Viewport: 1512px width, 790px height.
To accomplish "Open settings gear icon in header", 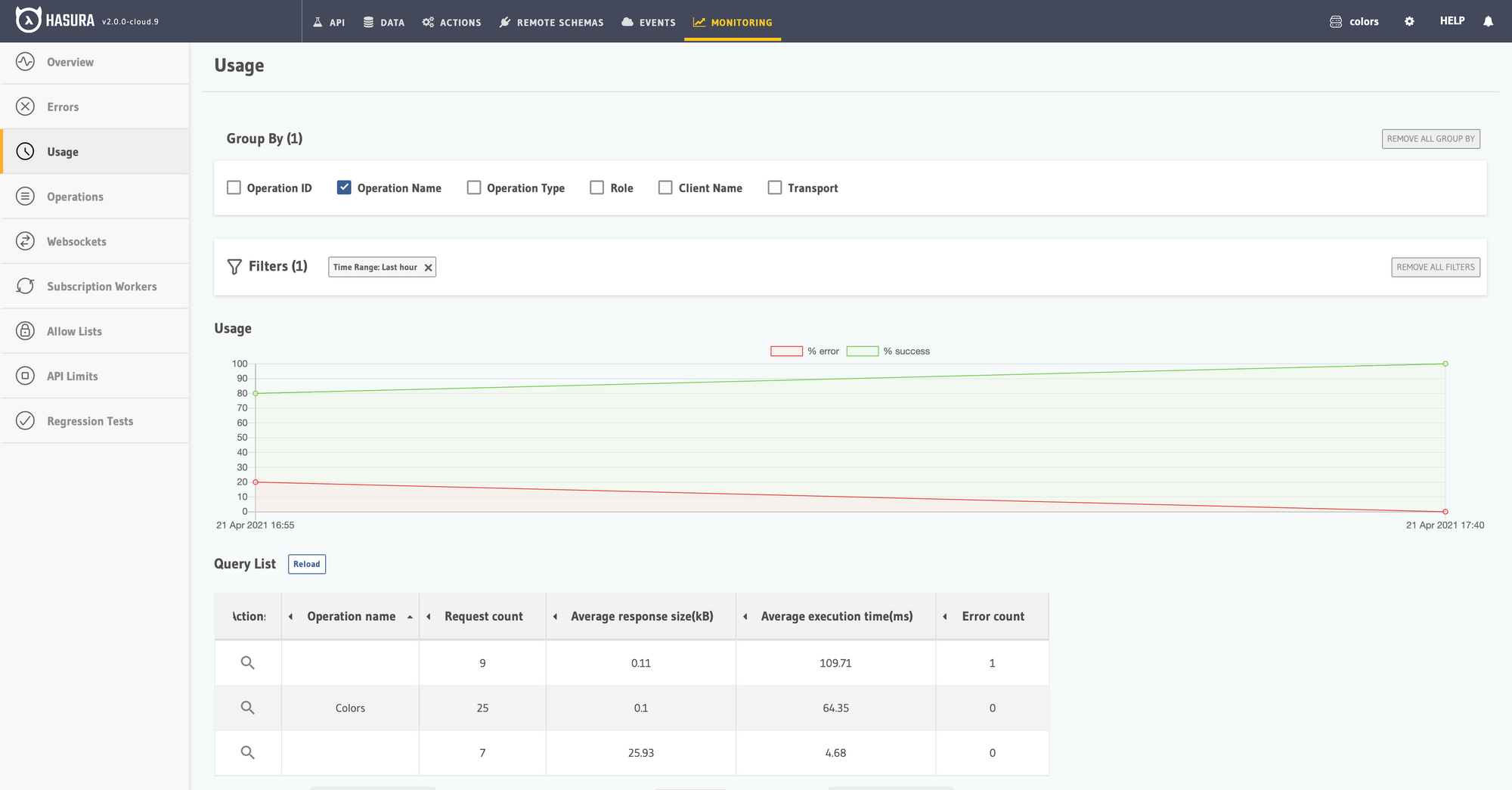I will (1409, 21).
